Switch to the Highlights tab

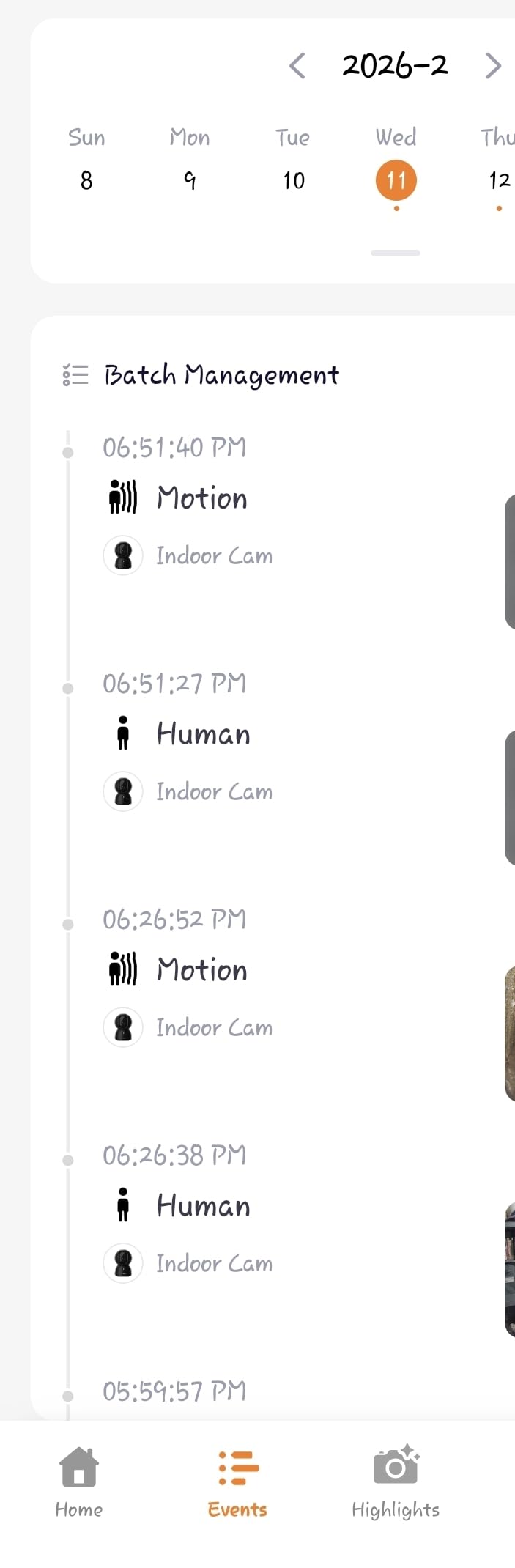(396, 1481)
